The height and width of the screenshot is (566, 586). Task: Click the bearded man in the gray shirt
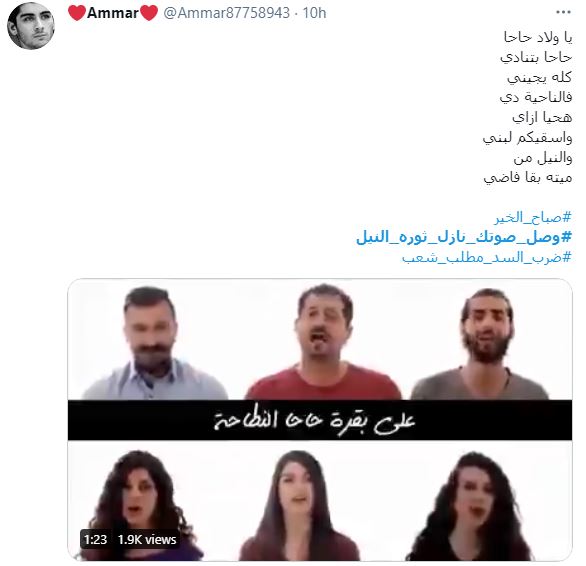pyautogui.click(x=482, y=344)
